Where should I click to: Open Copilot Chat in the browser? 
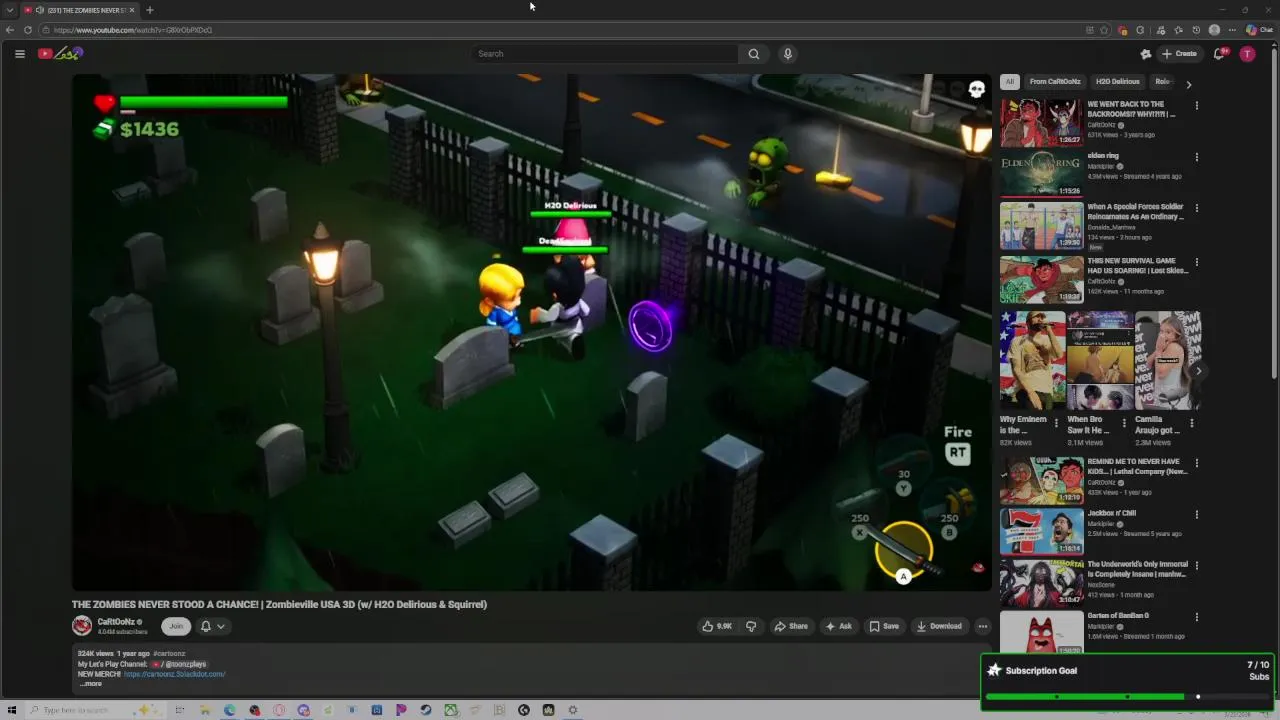1258,30
